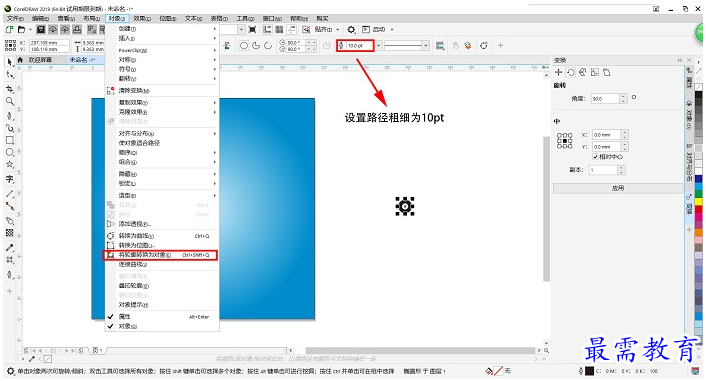Select the Crop tool
Screen dimensions: 706x381
pos(9,89)
